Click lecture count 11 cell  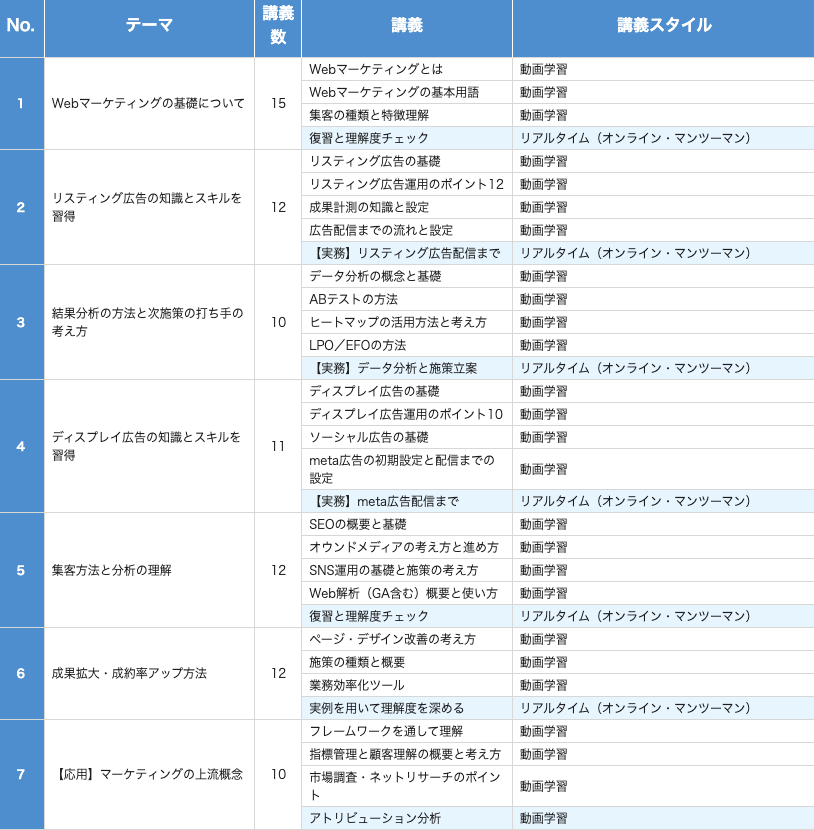tap(278, 446)
